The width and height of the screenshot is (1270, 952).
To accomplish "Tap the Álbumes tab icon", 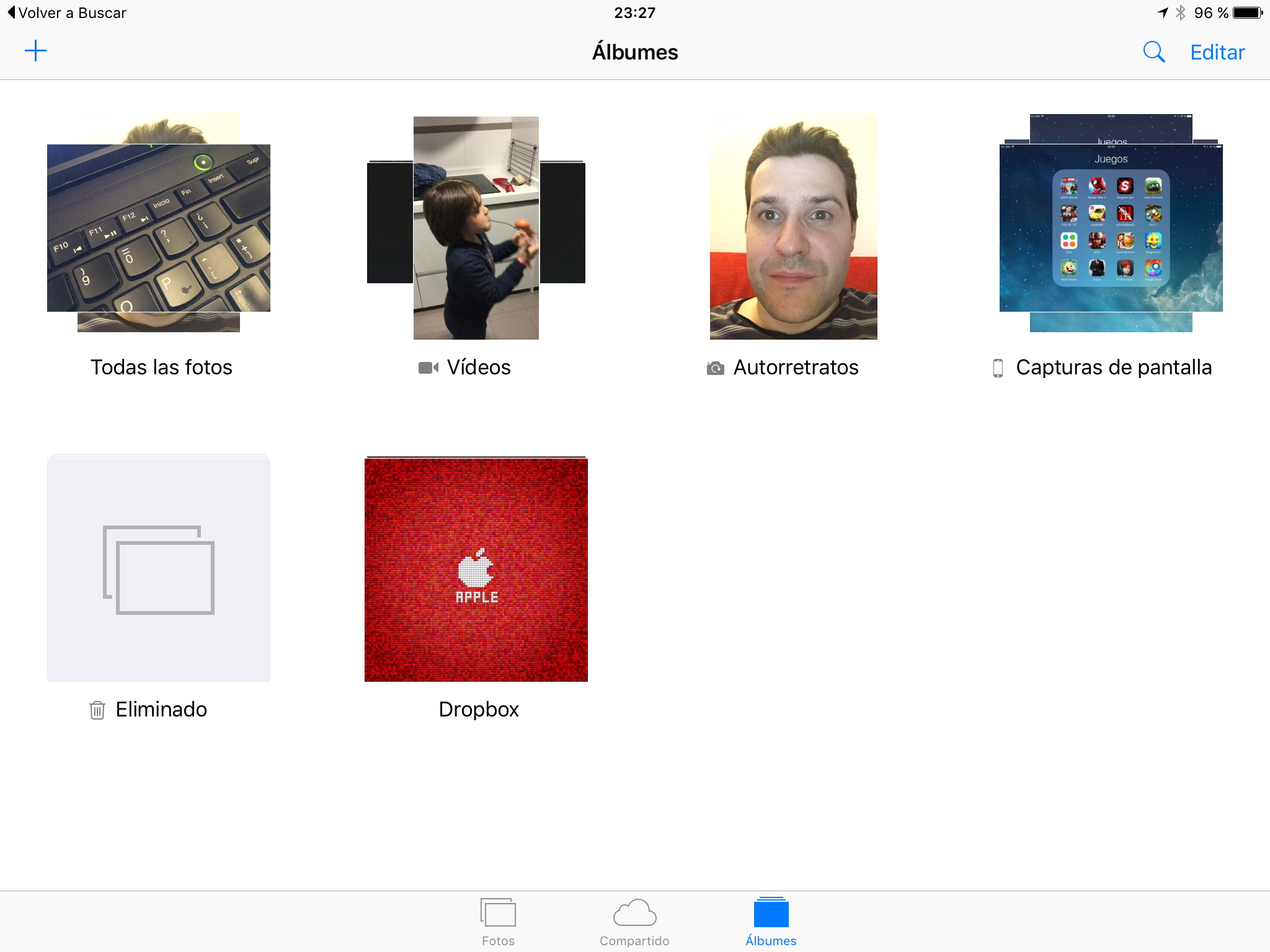I will tap(771, 914).
